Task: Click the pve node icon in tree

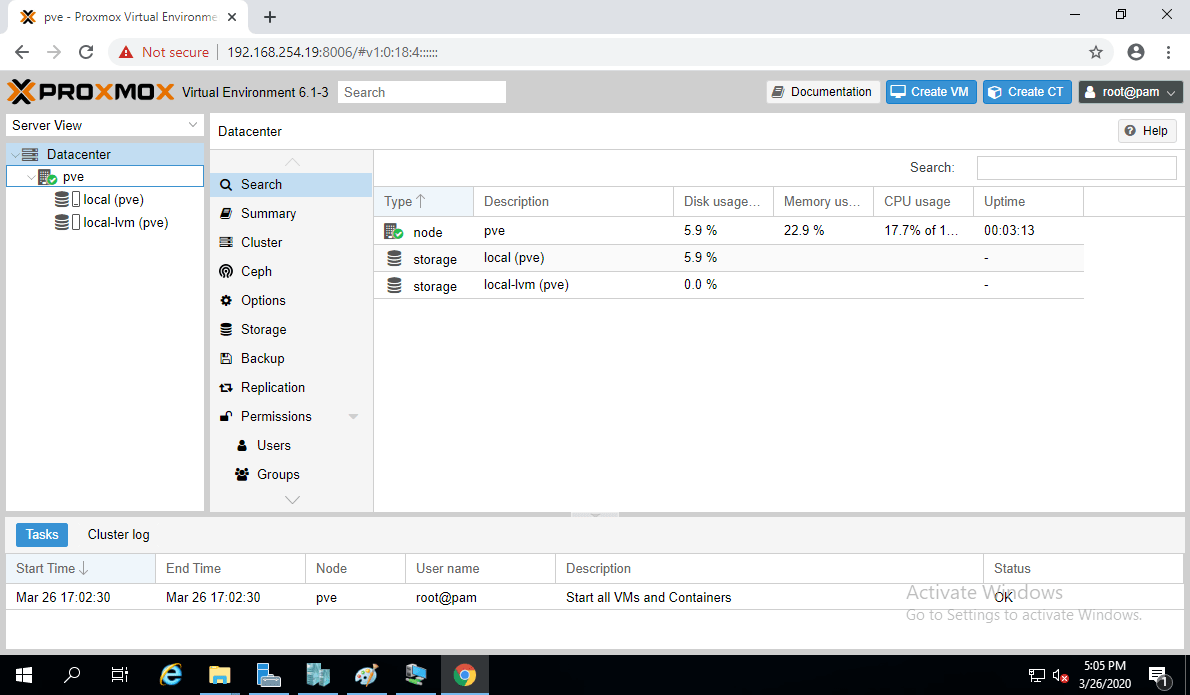Action: (x=47, y=177)
